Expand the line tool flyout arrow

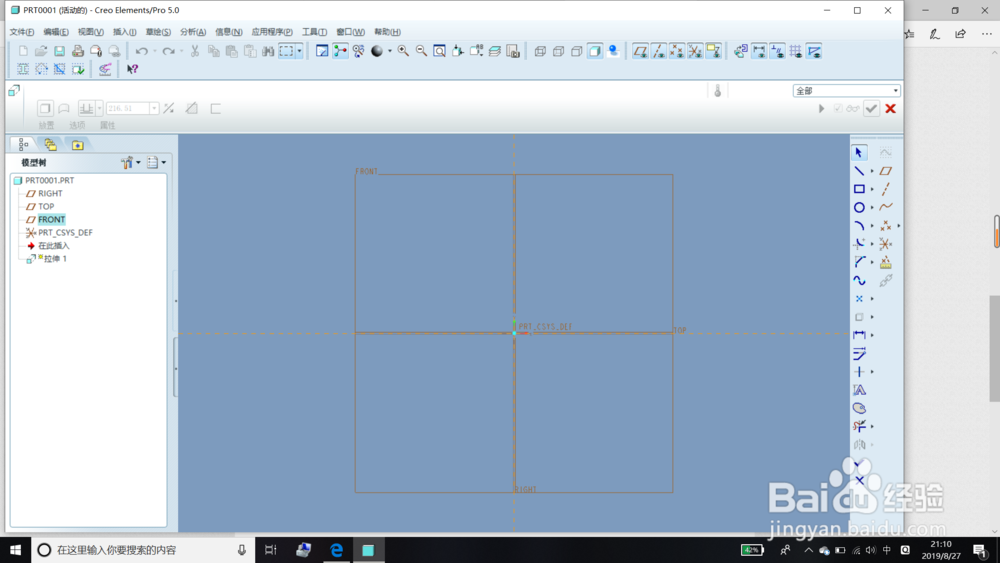pos(872,171)
